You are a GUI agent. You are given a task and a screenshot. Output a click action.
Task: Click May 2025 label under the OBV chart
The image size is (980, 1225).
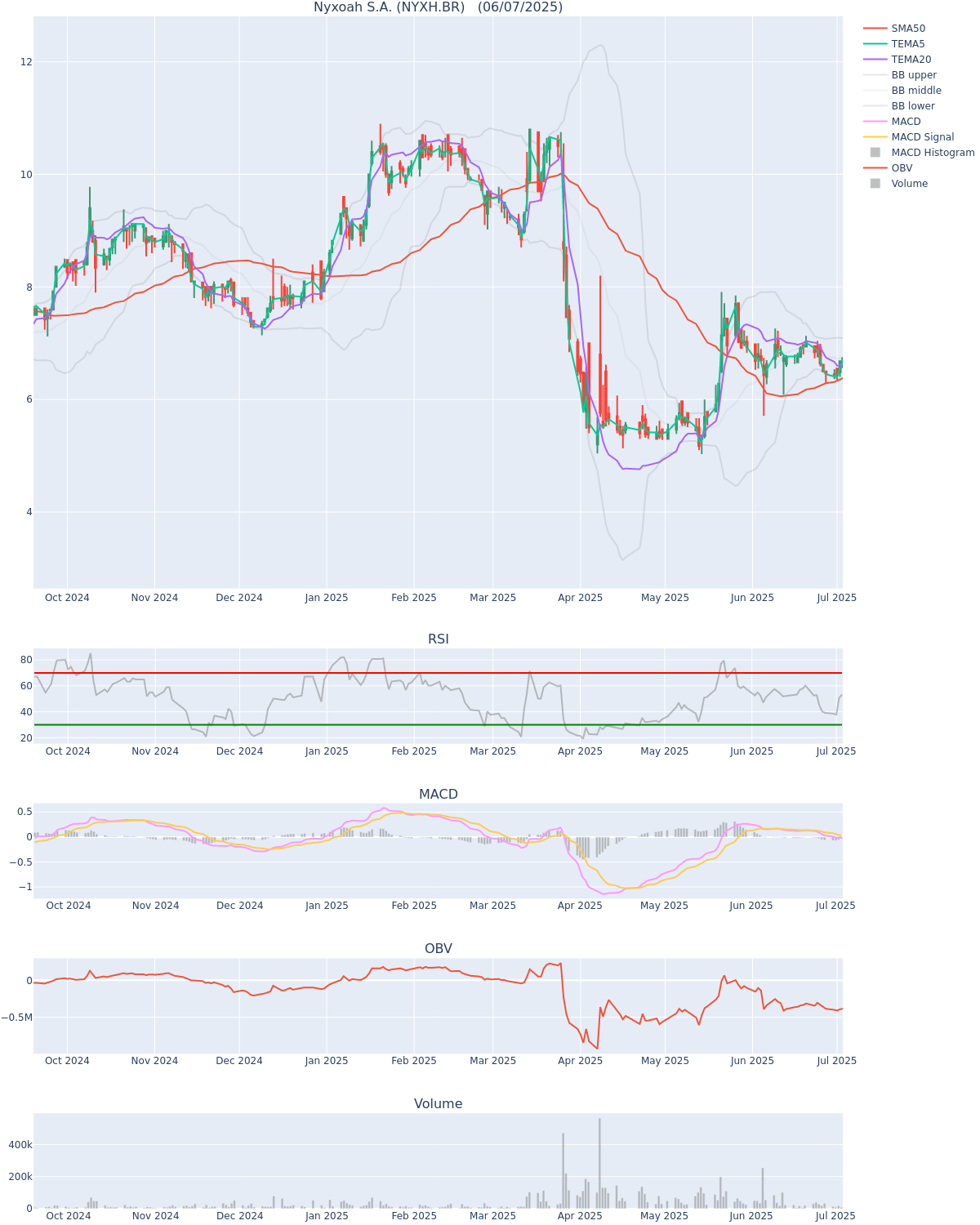click(665, 1061)
